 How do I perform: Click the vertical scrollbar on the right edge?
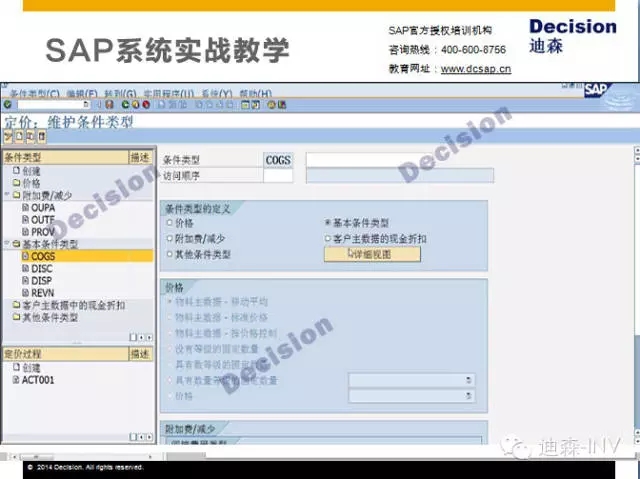tap(637, 294)
